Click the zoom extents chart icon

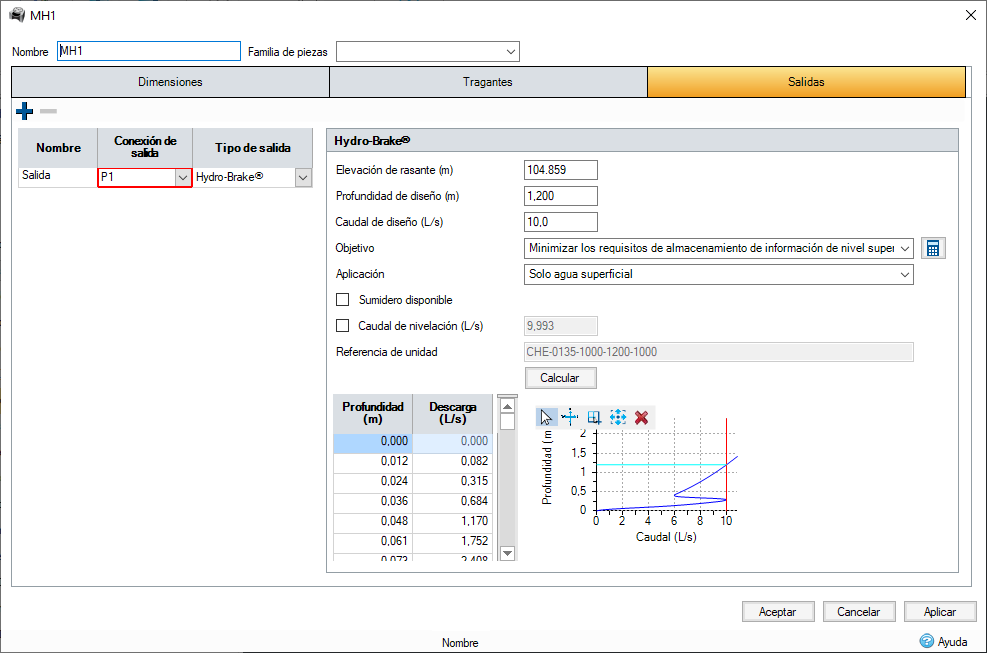point(618,417)
